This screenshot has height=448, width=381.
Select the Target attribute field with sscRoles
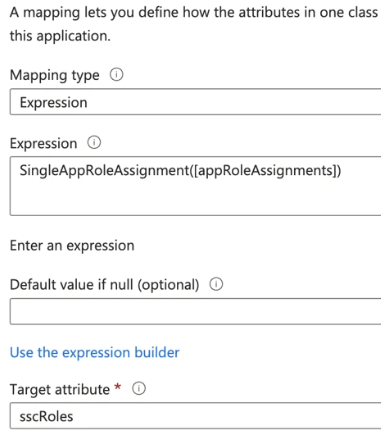point(195,416)
